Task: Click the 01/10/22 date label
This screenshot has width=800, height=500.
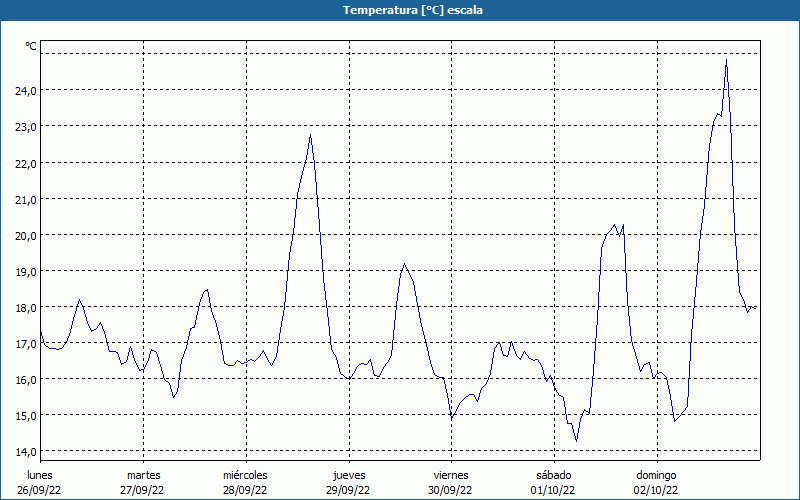Action: (553, 490)
